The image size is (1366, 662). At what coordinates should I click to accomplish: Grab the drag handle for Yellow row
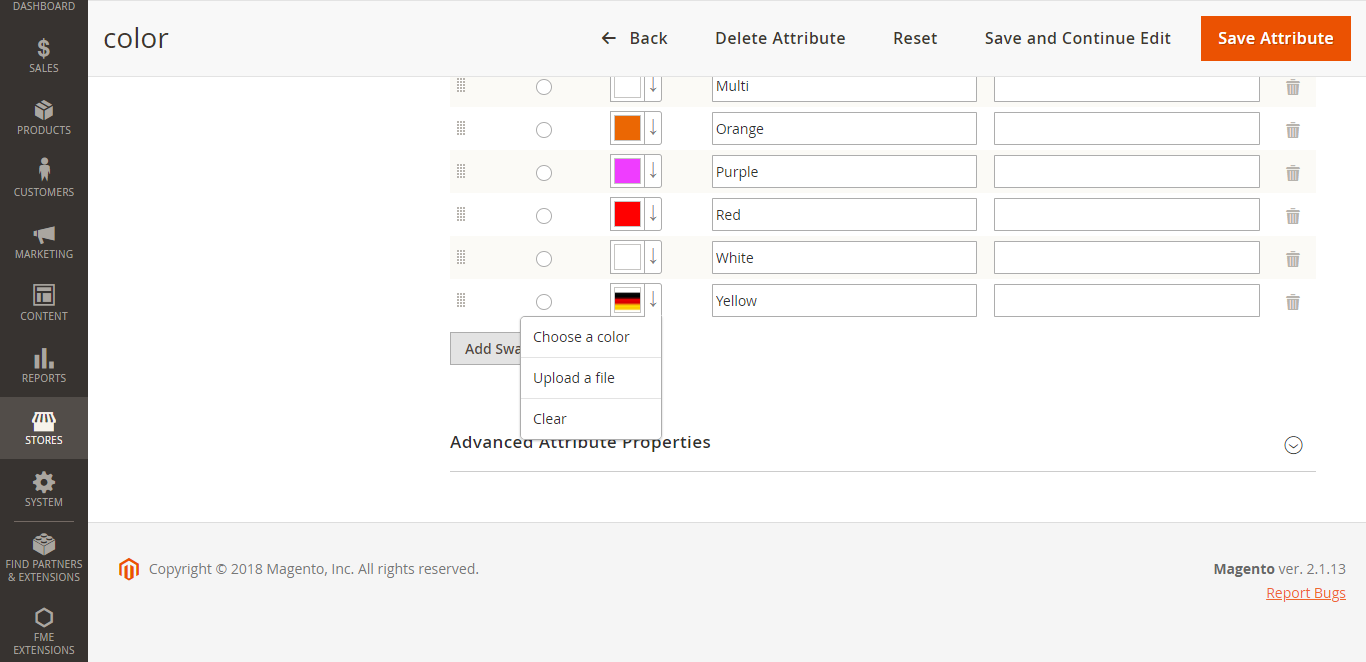(461, 300)
